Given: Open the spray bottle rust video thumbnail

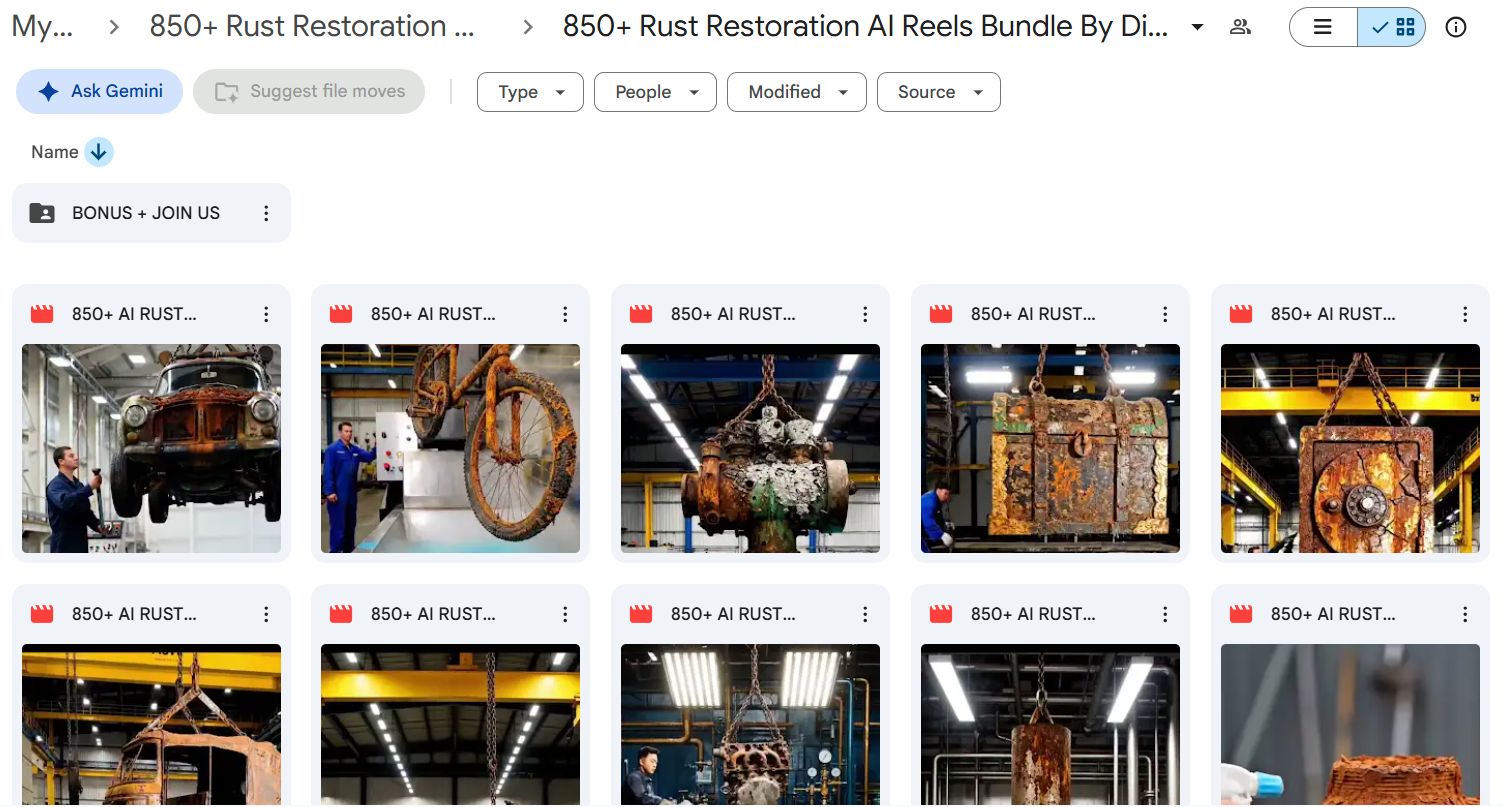Looking at the screenshot, I should pos(1350,725).
